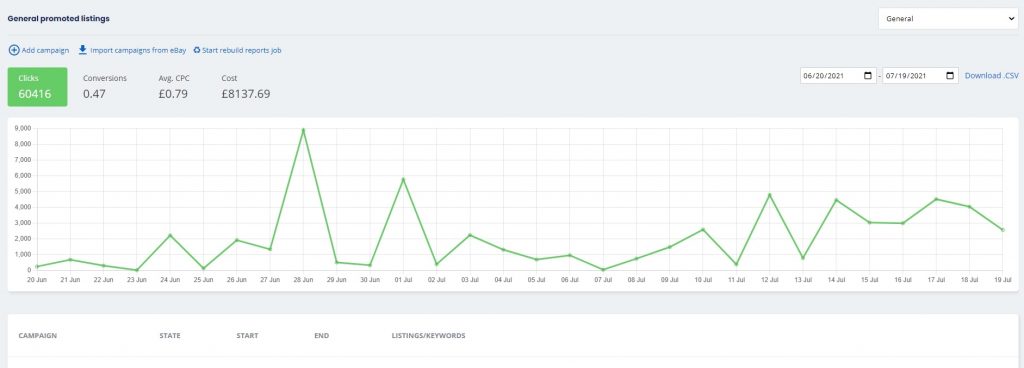Click the rebuild reports gear icon
1024x368 pixels.
pos(197,50)
